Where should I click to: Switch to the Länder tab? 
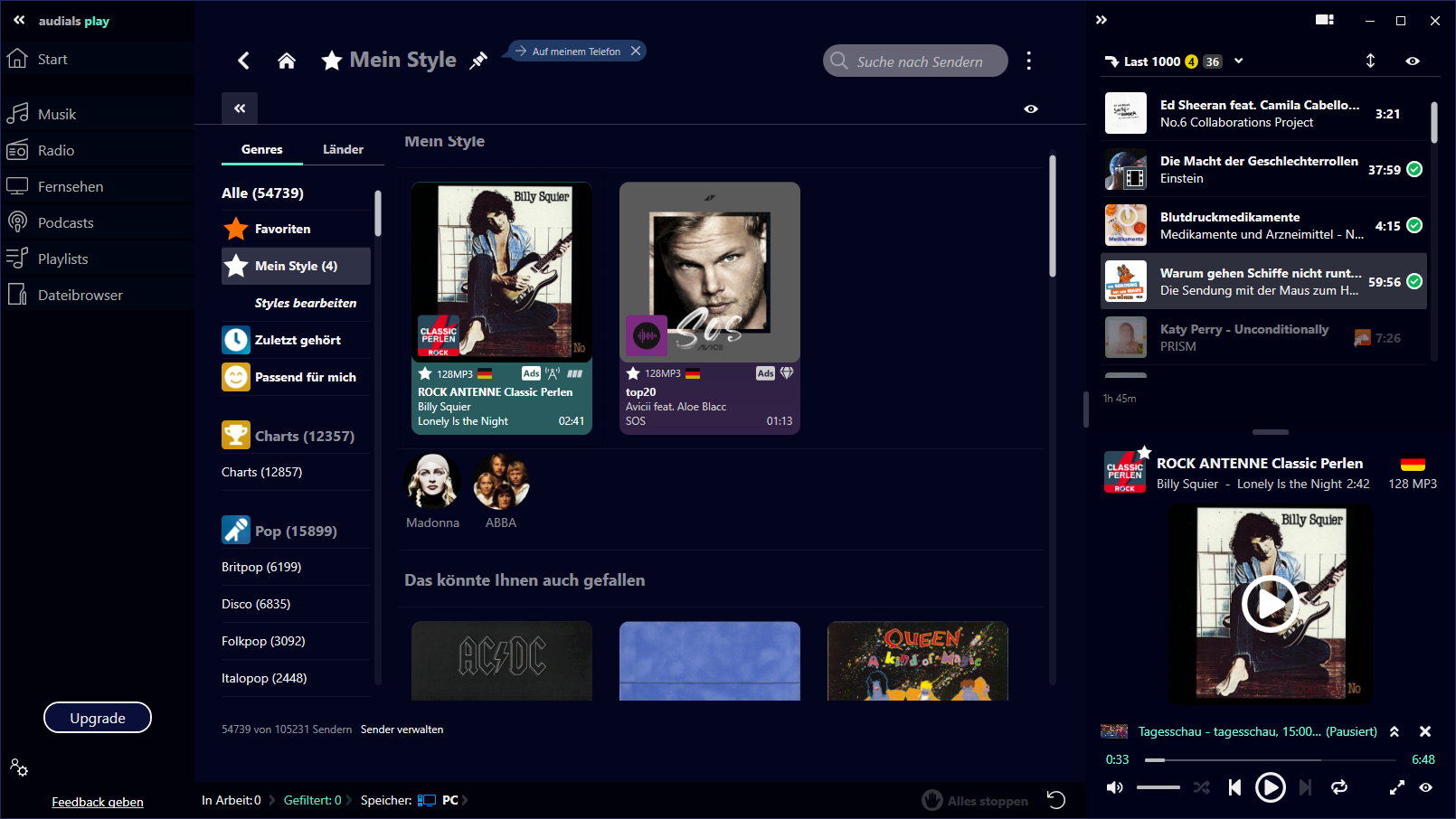344,149
